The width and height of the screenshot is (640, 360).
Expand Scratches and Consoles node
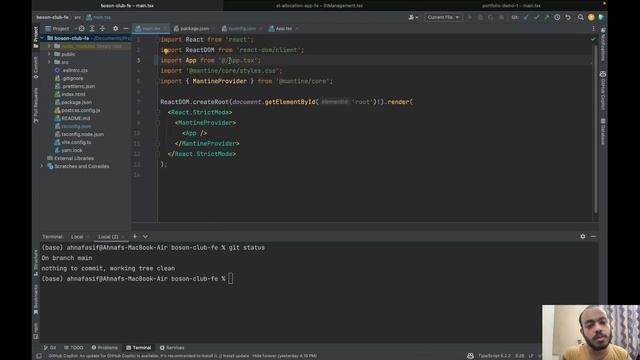(x=42, y=166)
